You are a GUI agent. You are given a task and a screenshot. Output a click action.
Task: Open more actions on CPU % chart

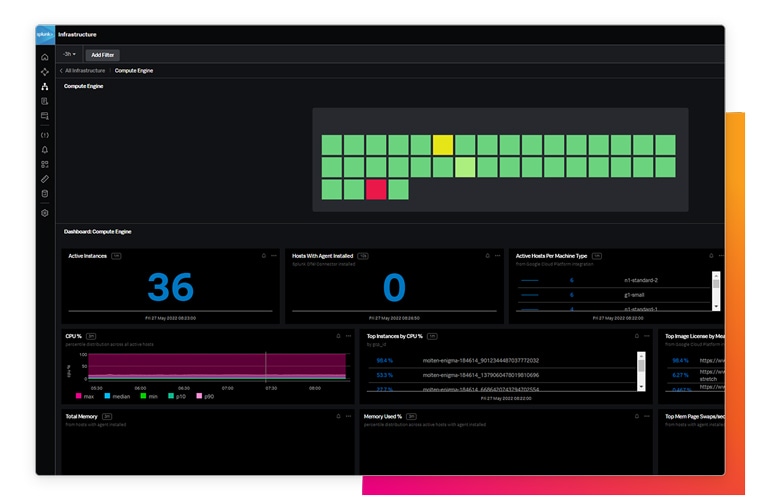(x=348, y=336)
